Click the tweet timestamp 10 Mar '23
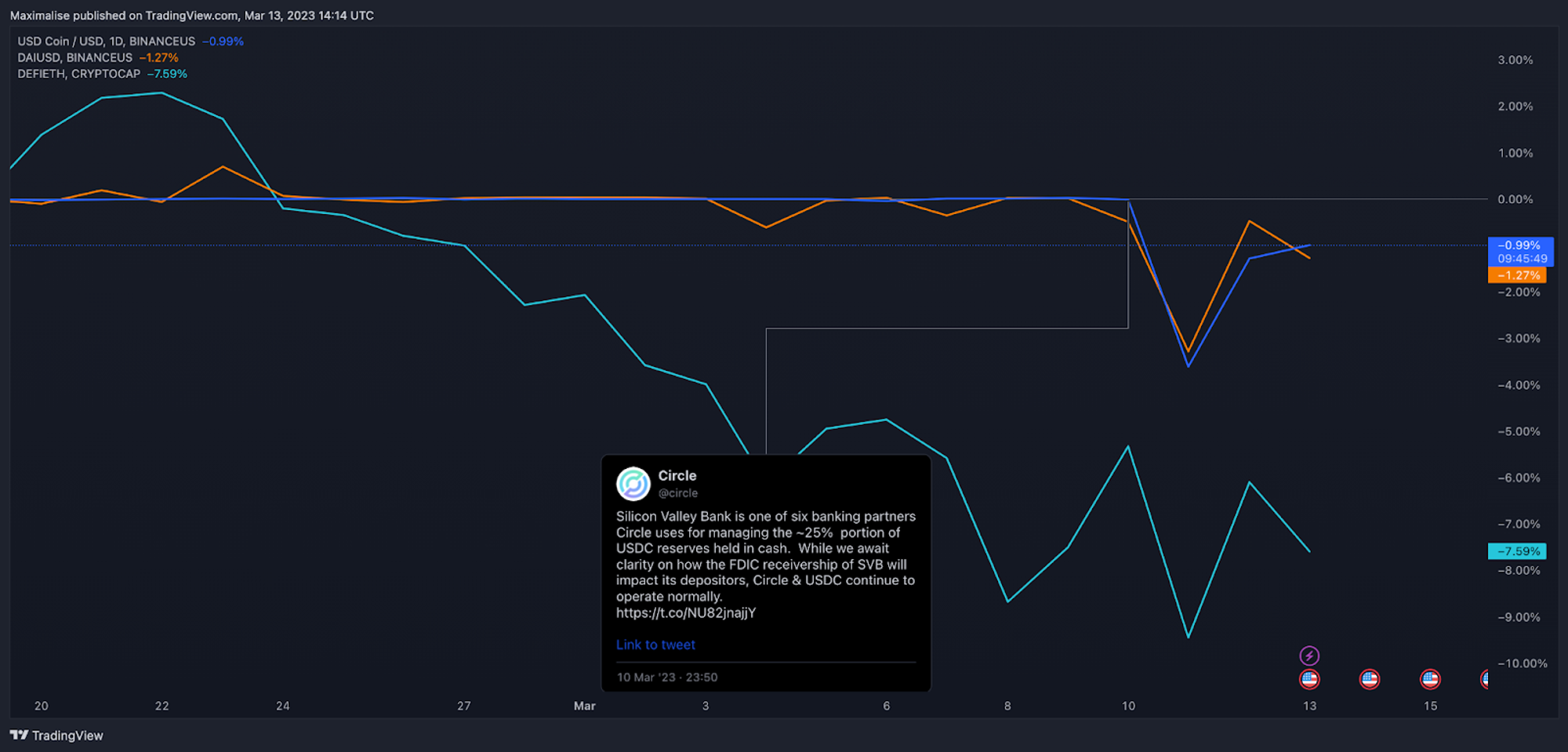Image resolution: width=1568 pixels, height=752 pixels. 667,678
